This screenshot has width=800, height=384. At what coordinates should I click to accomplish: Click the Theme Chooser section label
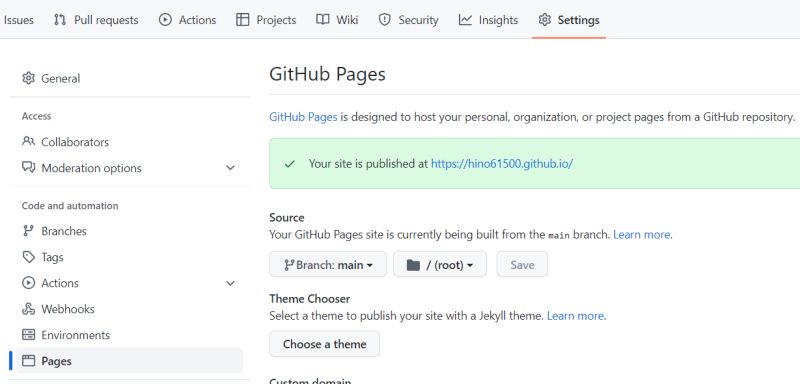pyautogui.click(x=310, y=298)
